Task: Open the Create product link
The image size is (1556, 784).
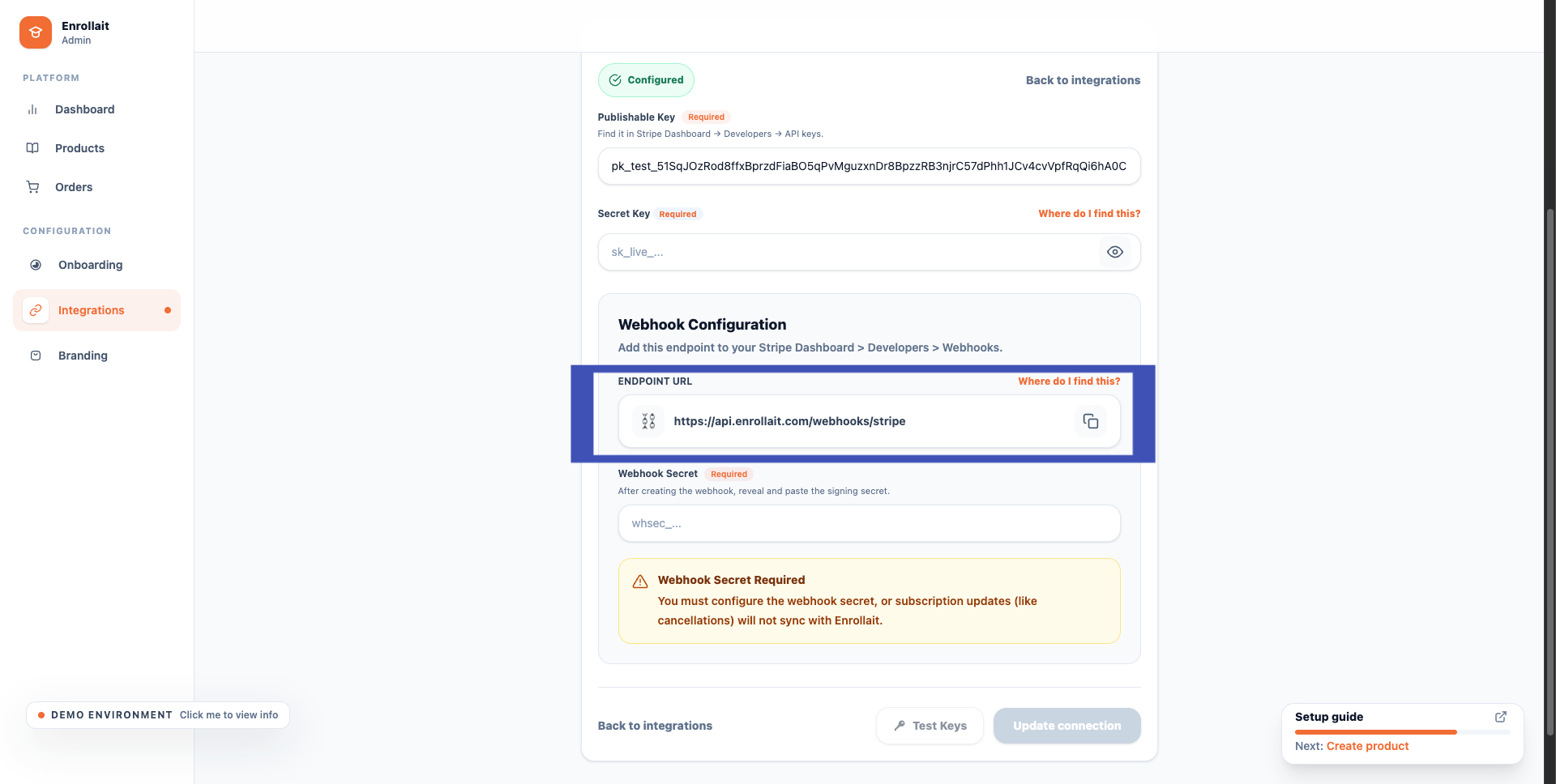Action: pos(1368,746)
